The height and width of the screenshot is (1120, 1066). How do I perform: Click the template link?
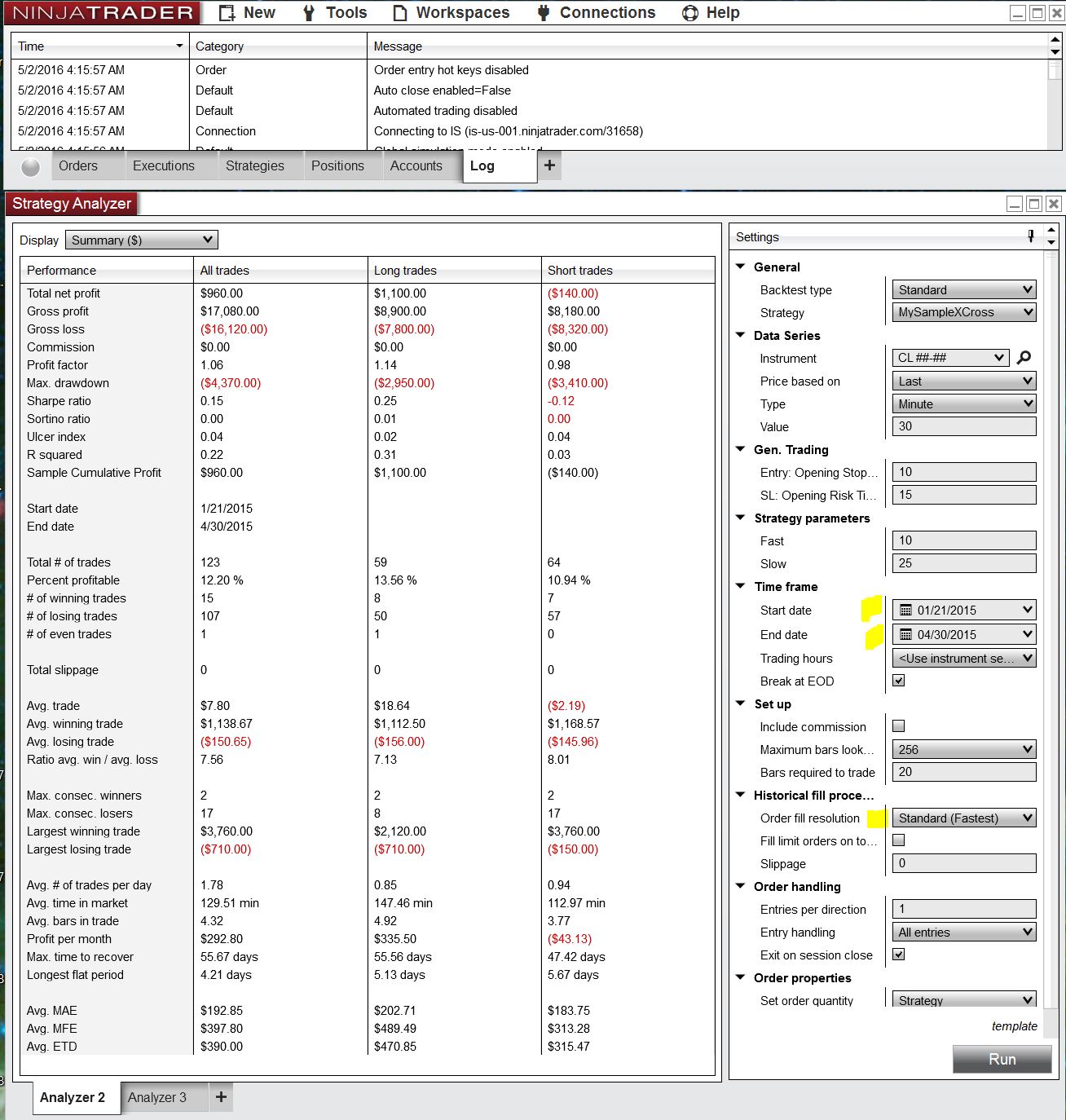[1015, 1026]
